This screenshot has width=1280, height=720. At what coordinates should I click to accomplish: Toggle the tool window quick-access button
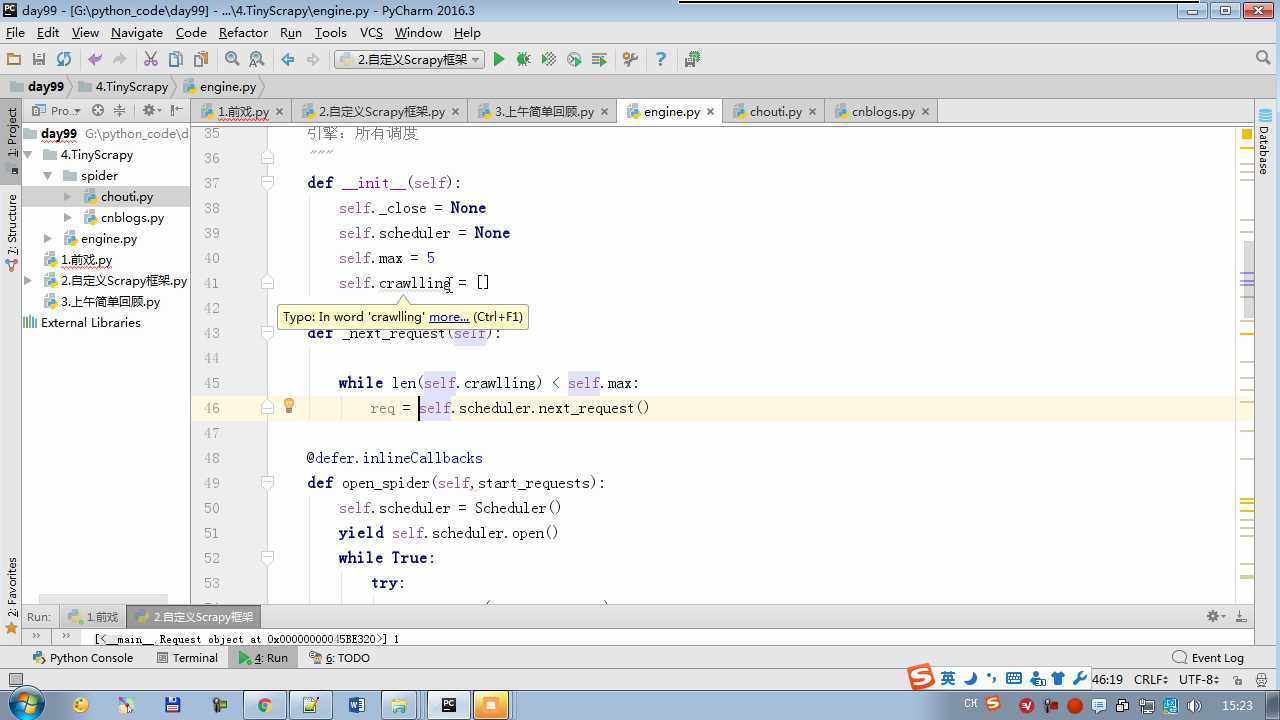click(x=15, y=679)
